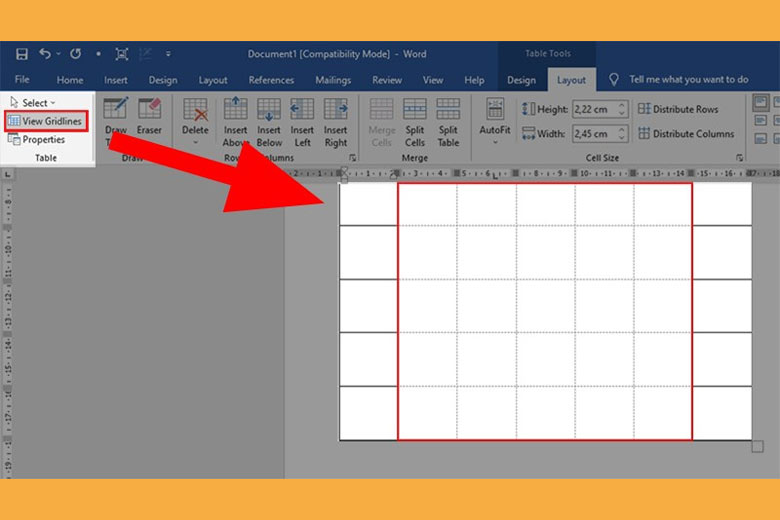Click the horizontal ruler
The height and width of the screenshot is (520, 780).
[x=532, y=174]
